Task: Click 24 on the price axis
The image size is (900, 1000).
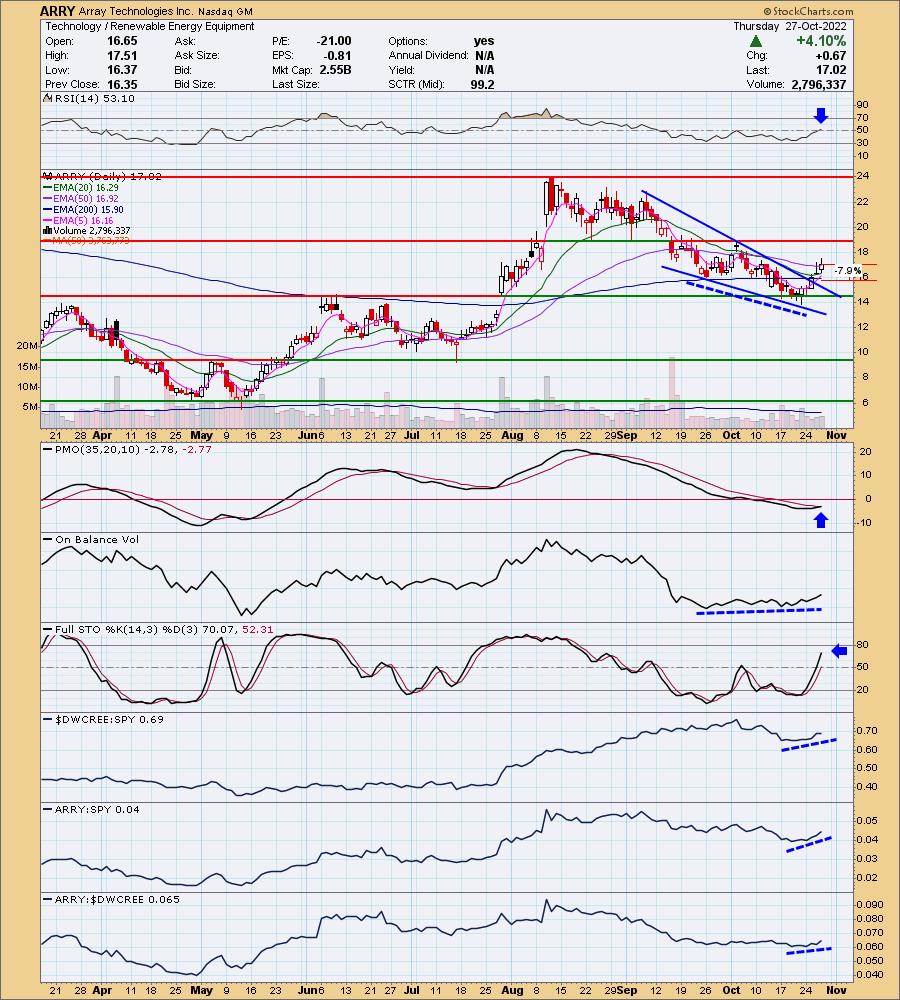Action: point(862,176)
